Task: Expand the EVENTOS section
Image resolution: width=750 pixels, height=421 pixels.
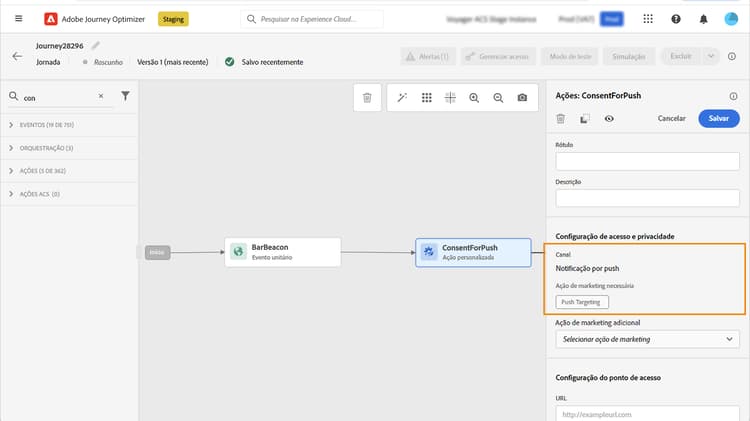Action: (x=10, y=124)
